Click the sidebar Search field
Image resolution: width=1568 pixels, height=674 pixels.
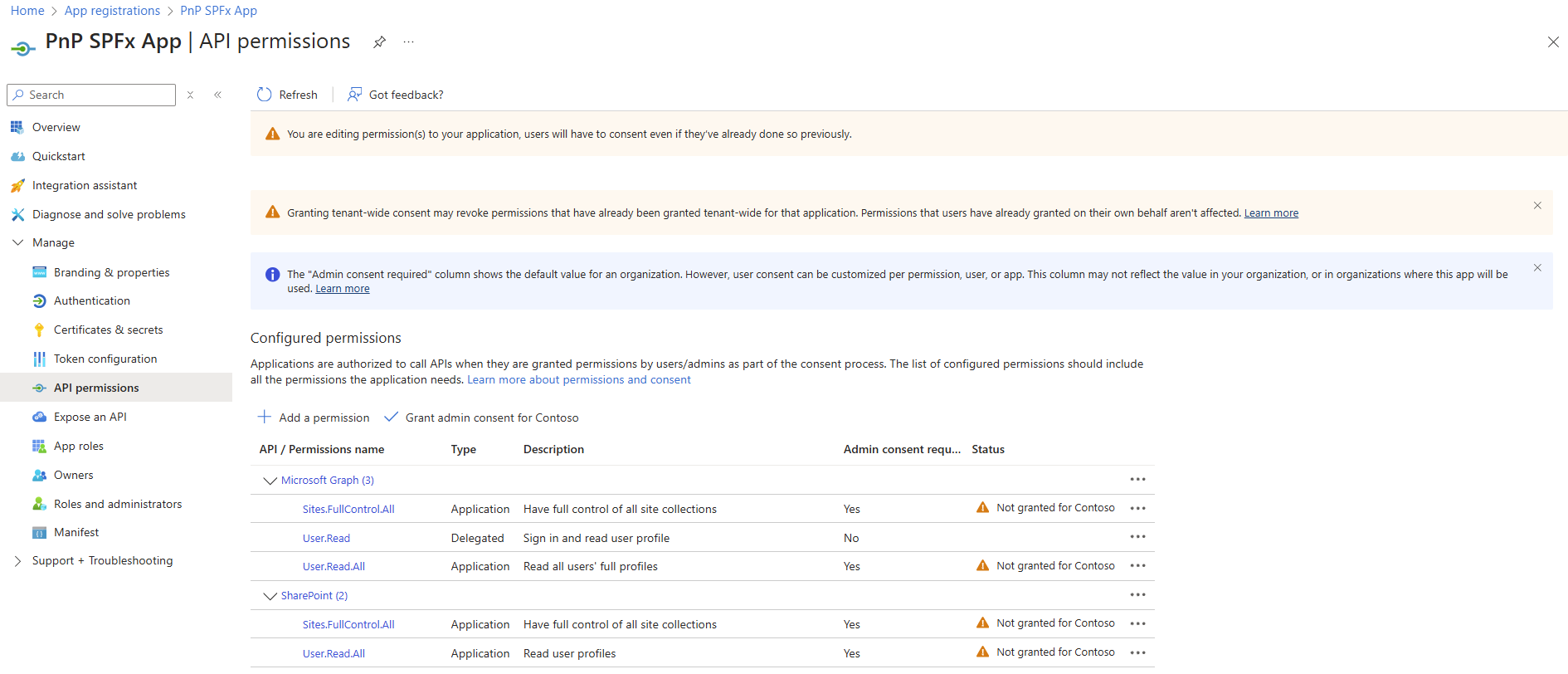(x=91, y=95)
